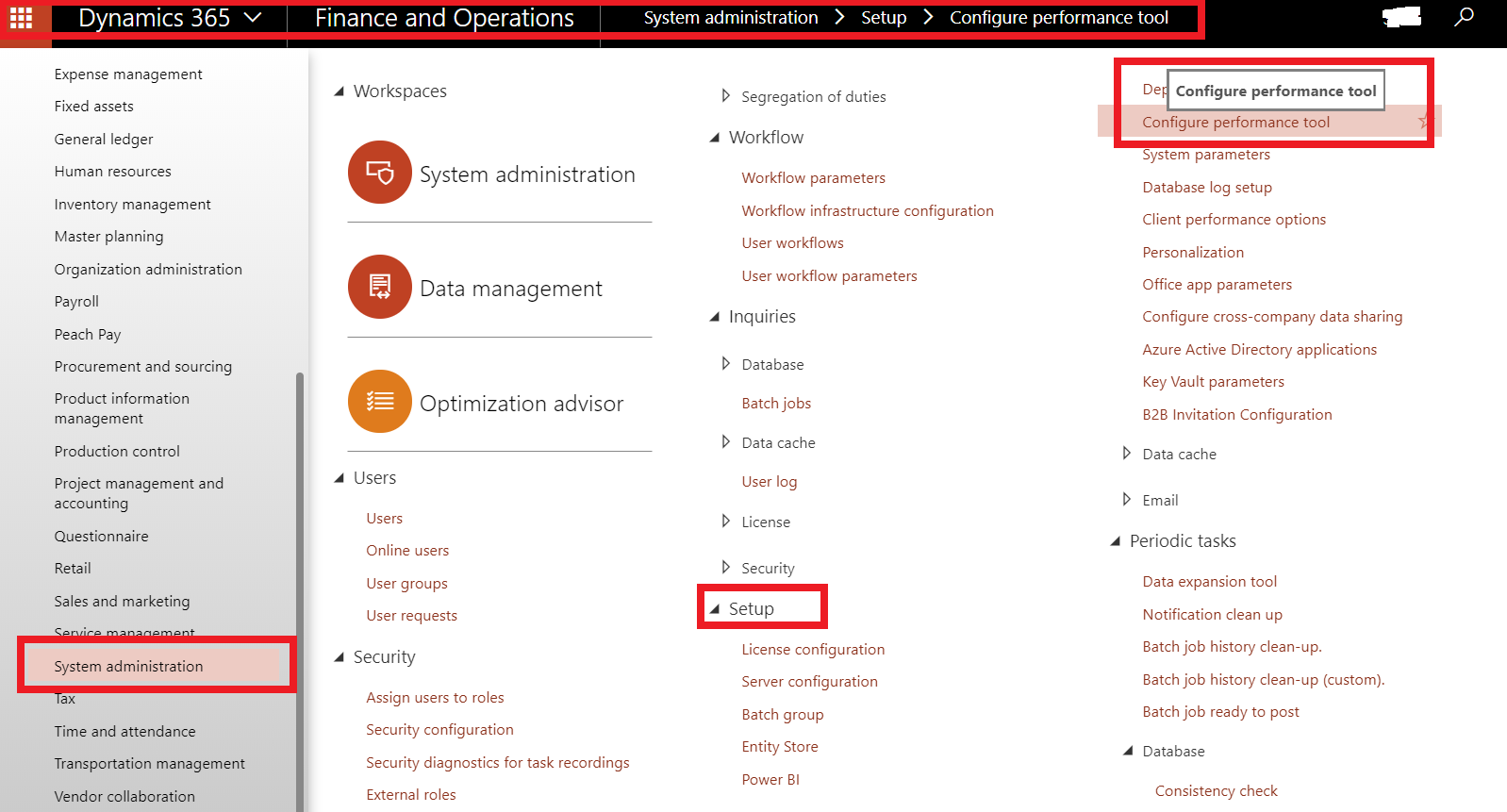
Task: Open Consistency check link
Action: coord(1217,790)
